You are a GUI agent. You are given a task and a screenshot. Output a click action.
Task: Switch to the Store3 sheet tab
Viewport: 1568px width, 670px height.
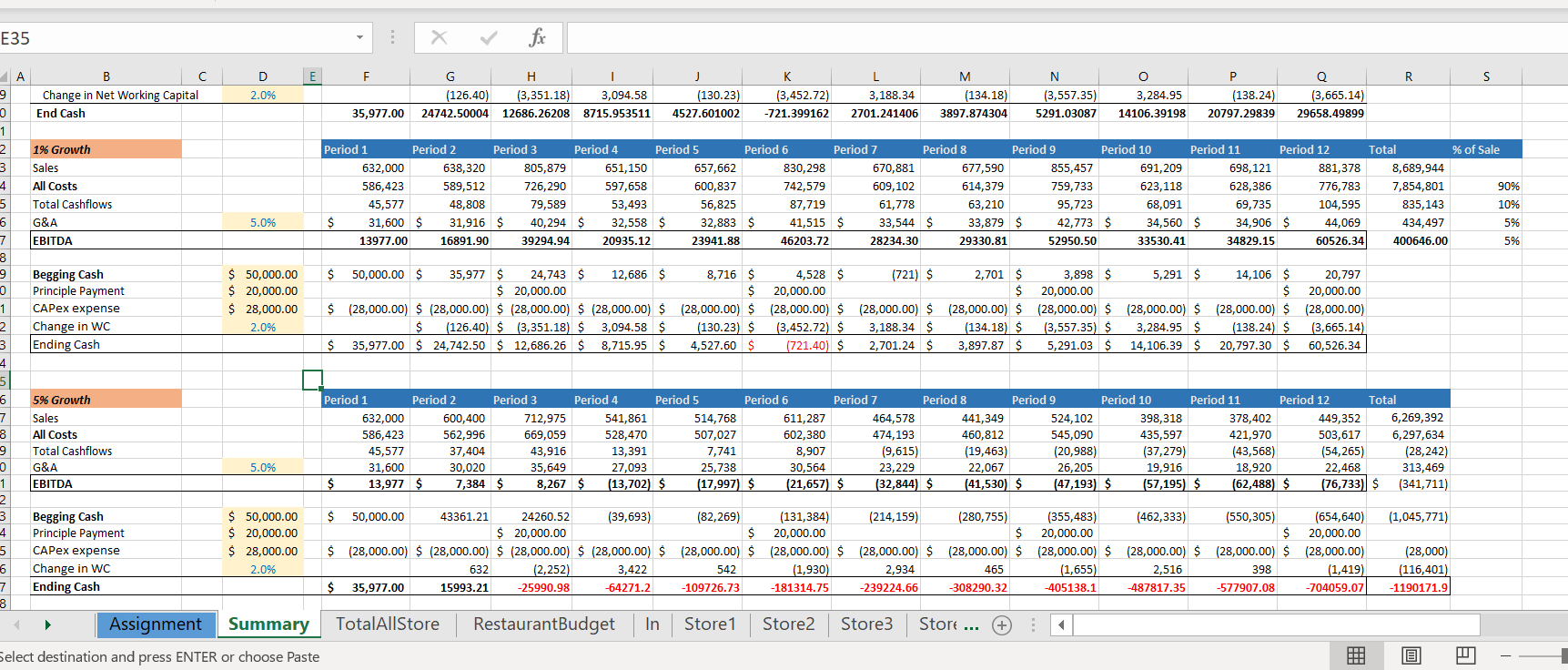pos(866,624)
